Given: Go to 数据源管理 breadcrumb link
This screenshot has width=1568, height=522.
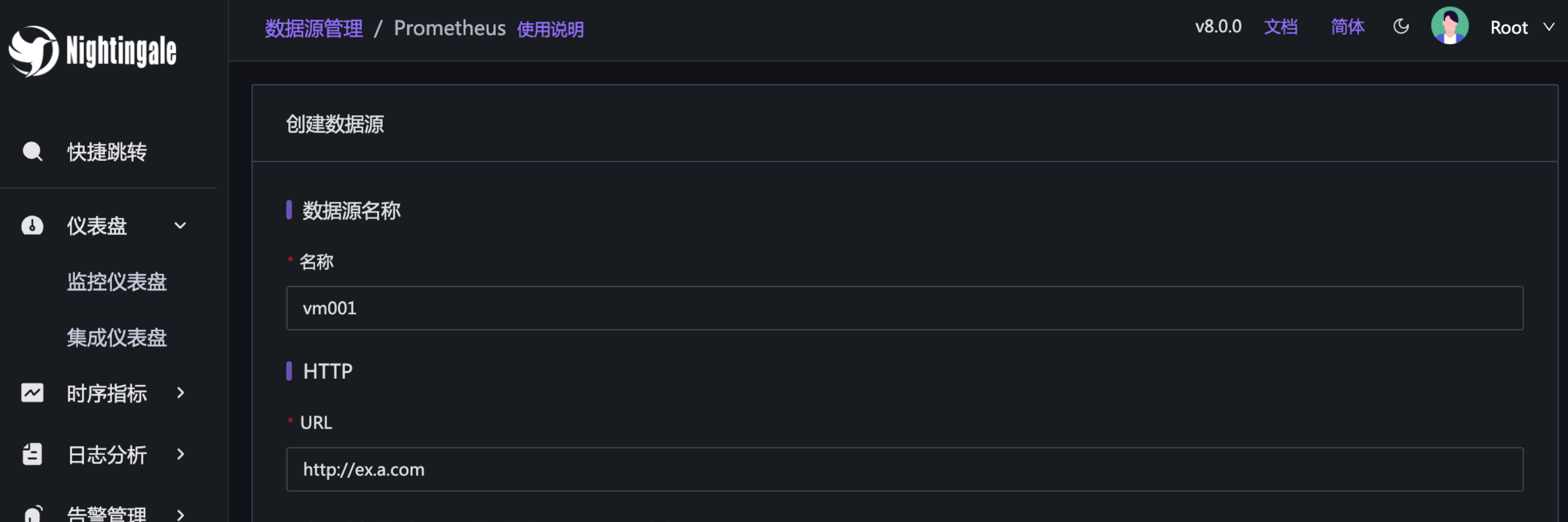Looking at the screenshot, I should (313, 28).
